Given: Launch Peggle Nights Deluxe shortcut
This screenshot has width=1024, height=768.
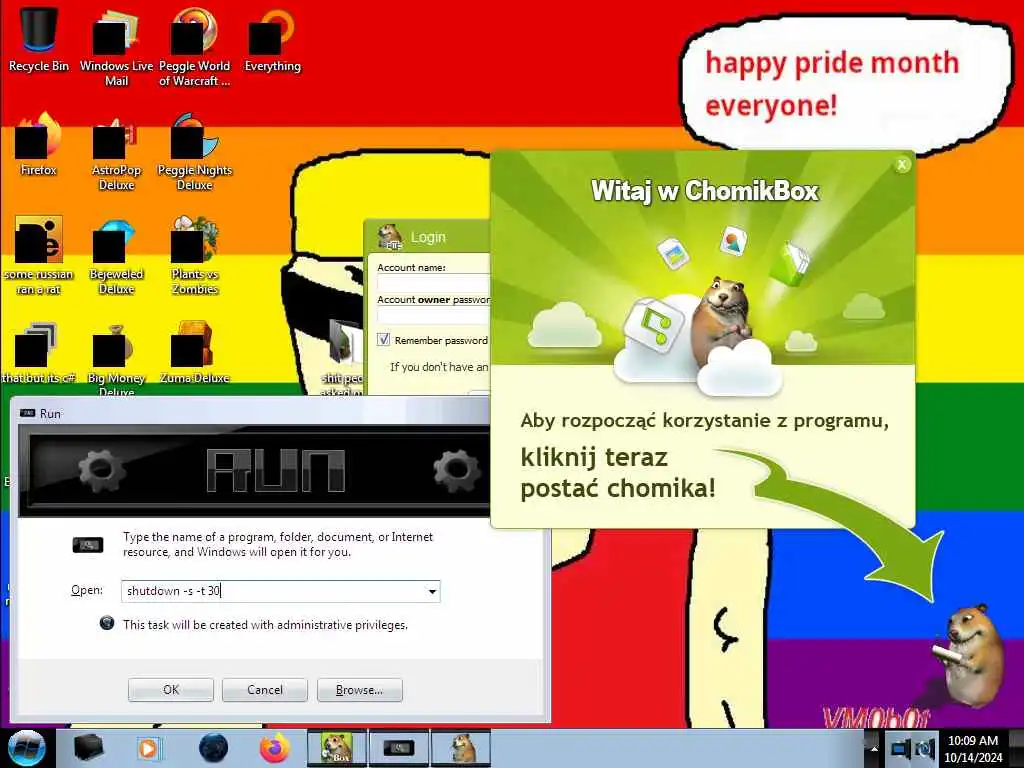Looking at the screenshot, I should 195,150.
